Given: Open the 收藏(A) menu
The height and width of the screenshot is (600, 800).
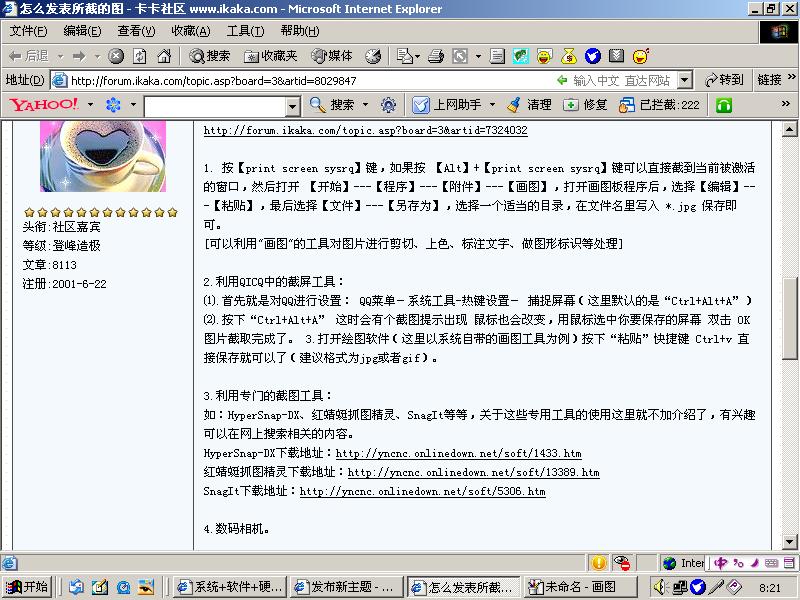Looking at the screenshot, I should [x=191, y=31].
